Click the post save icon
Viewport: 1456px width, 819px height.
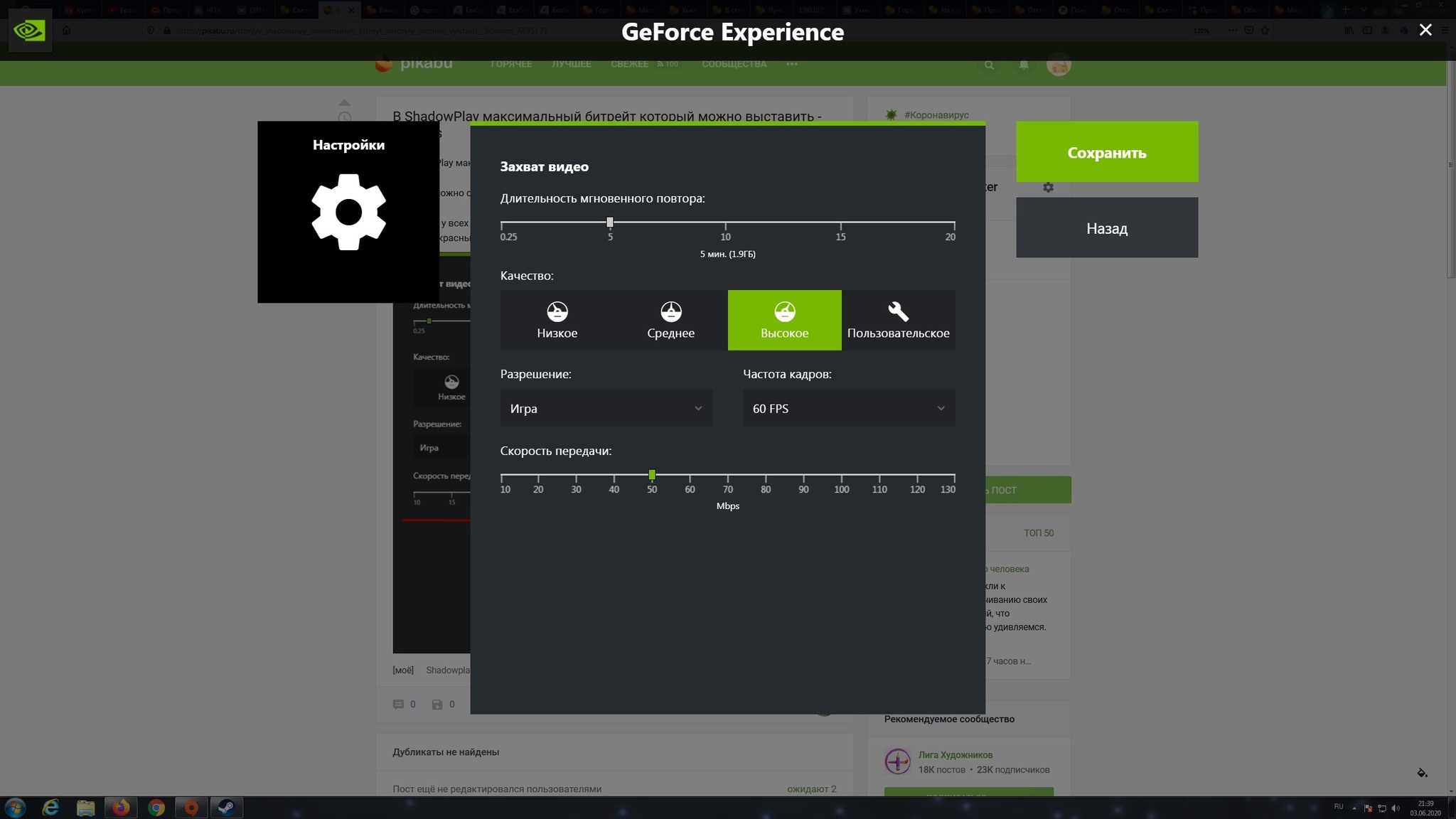(437, 705)
